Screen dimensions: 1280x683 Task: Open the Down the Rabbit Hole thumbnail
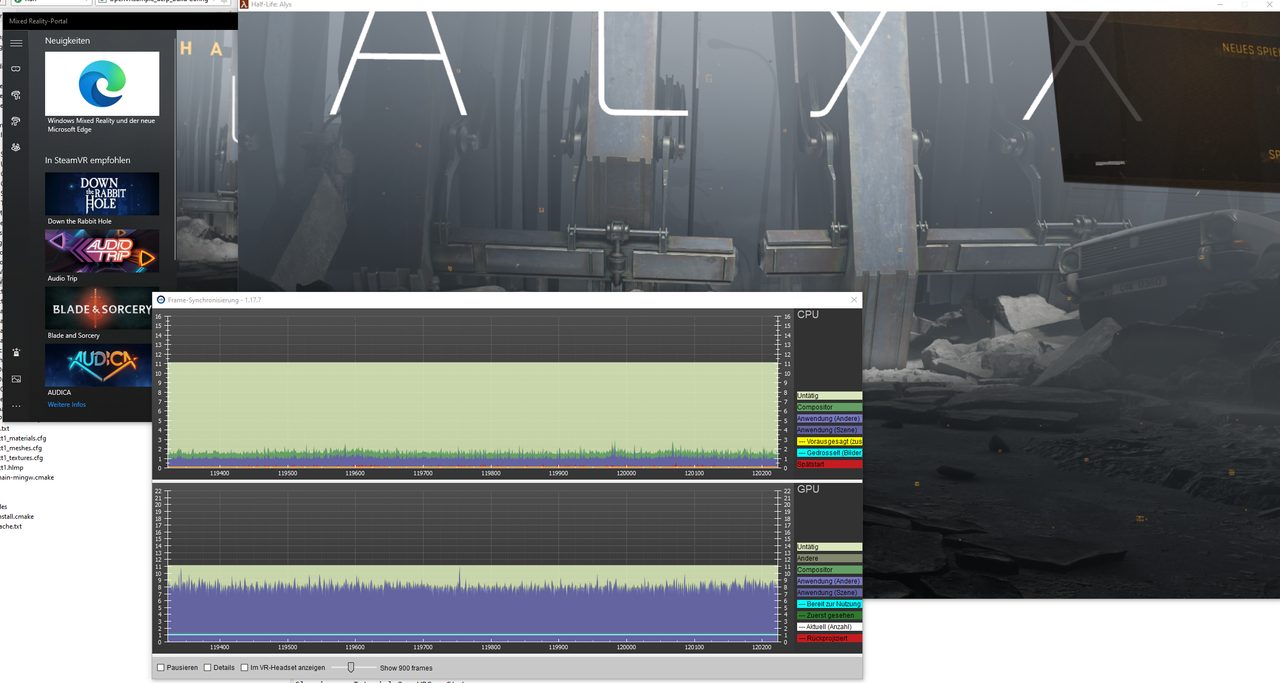(102, 194)
